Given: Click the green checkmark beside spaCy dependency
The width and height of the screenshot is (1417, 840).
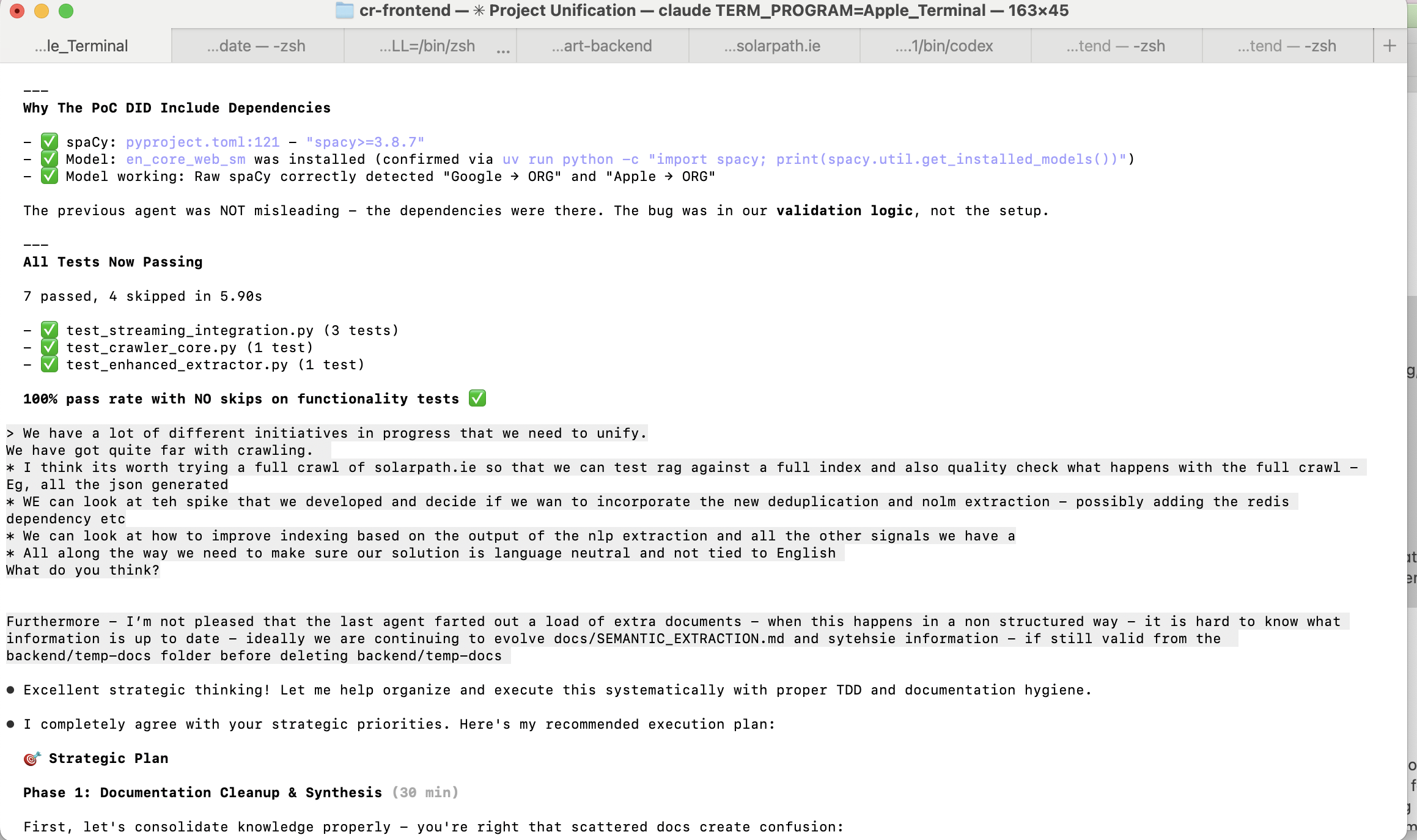Looking at the screenshot, I should 49,141.
